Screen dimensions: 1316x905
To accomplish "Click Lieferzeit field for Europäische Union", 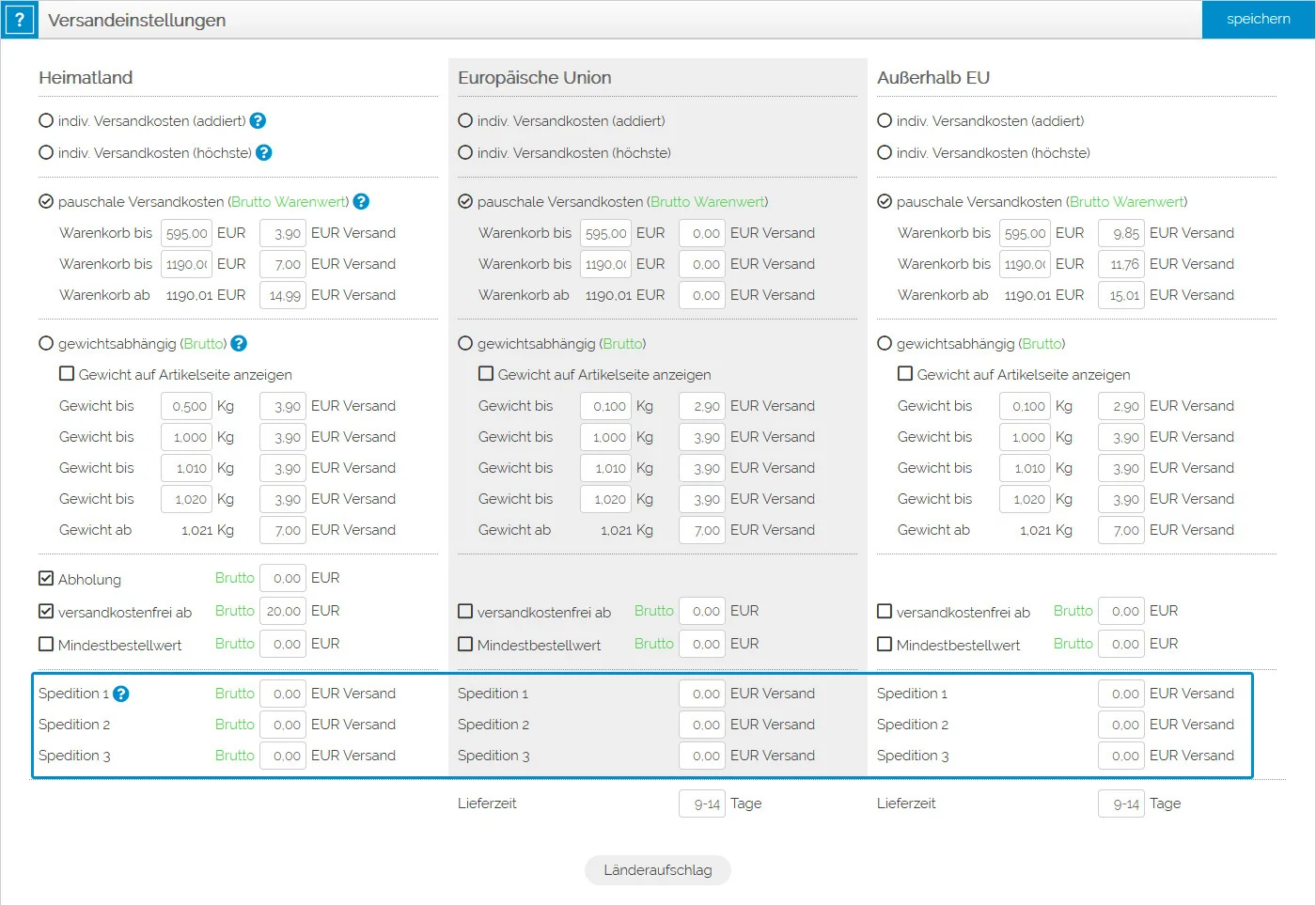I will 702,804.
